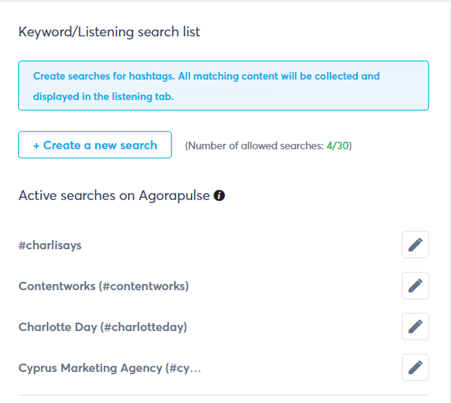
Task: Edit the Cyprus Marketing Agency search
Action: (x=415, y=367)
